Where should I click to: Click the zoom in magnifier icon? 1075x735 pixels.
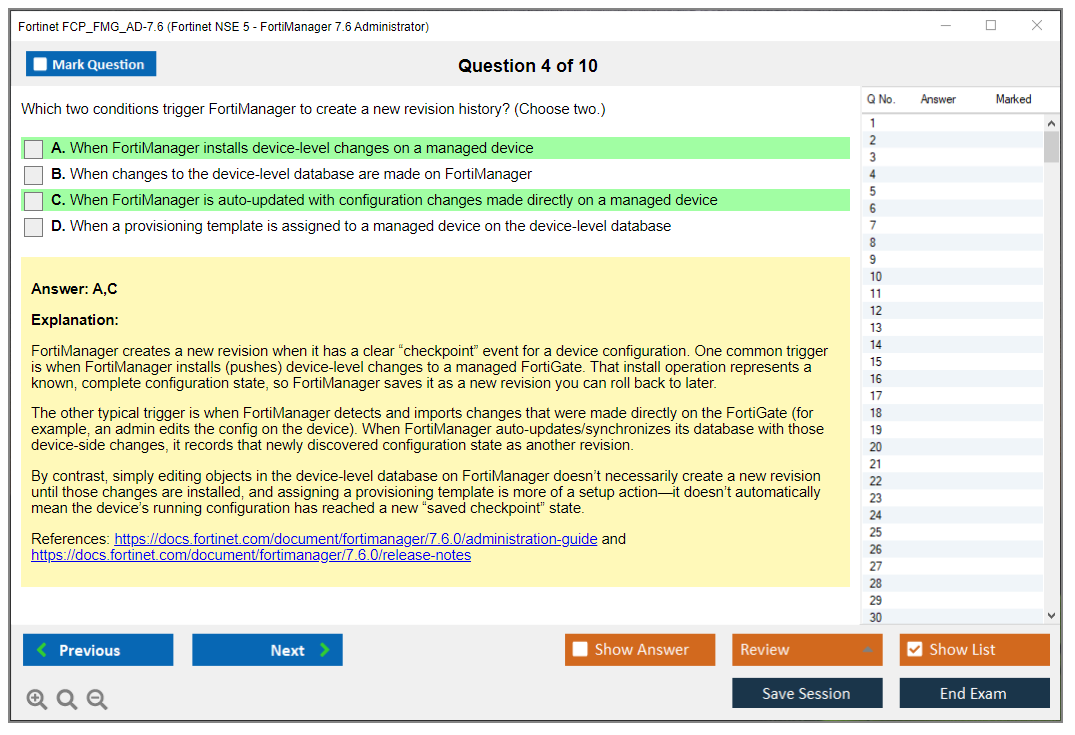pyautogui.click(x=37, y=699)
